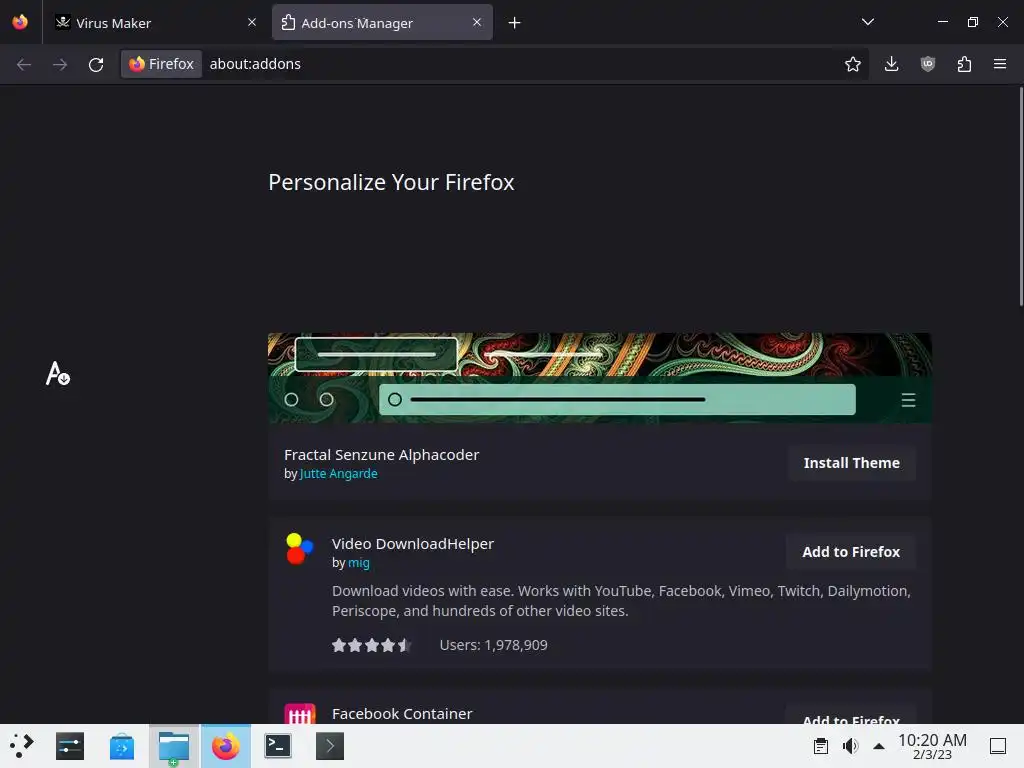
Task: Click the Video DownloadHelper title
Action: coord(413,544)
